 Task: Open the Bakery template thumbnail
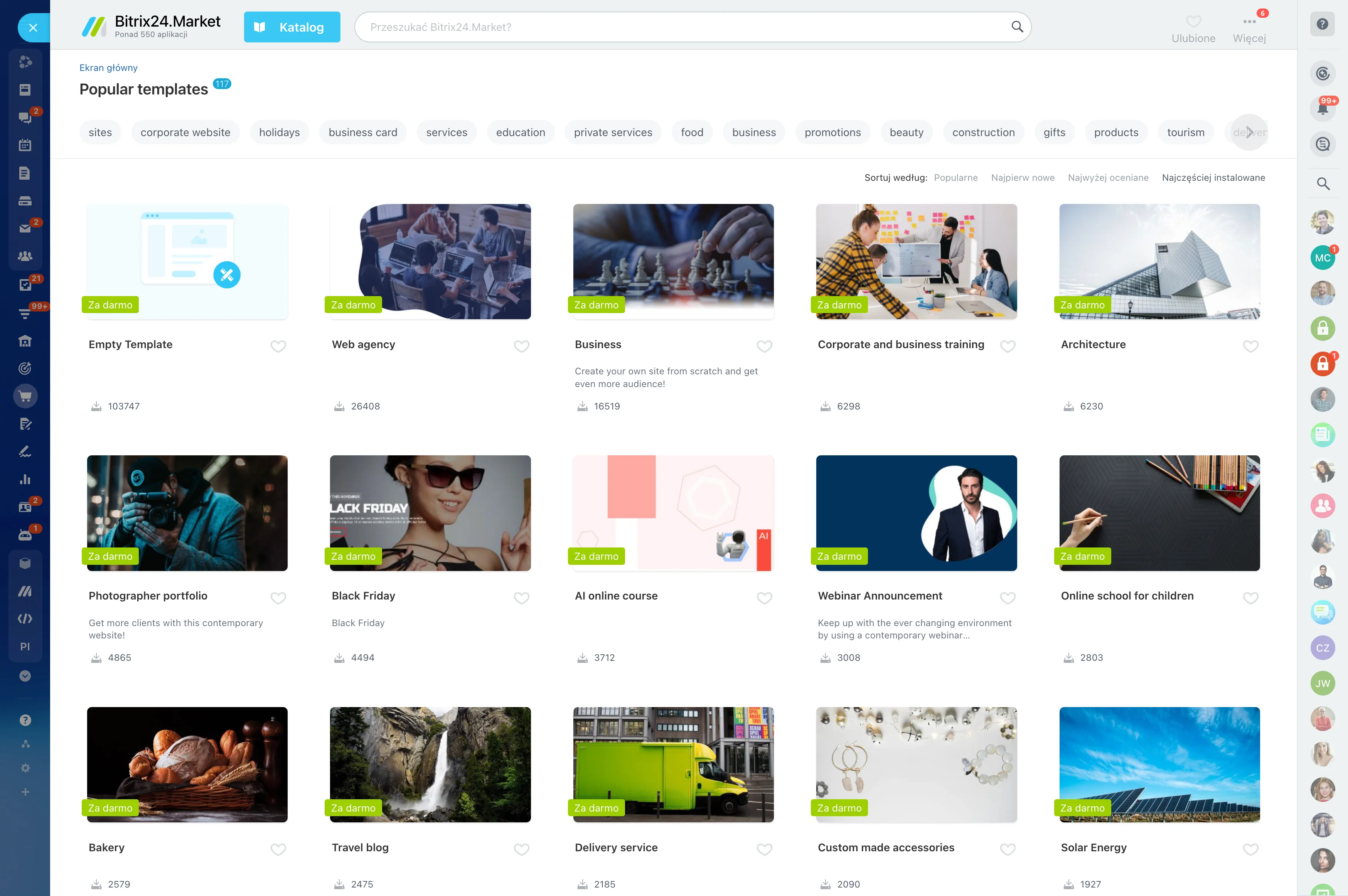pyautogui.click(x=187, y=764)
